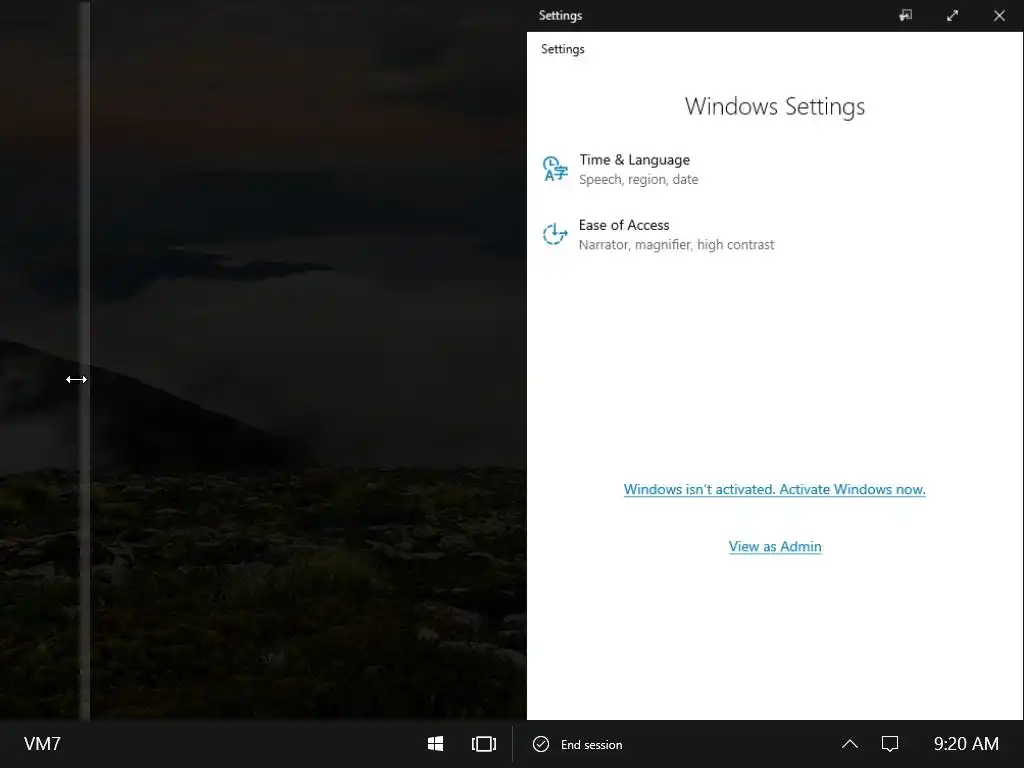Expand the Settings window to full screen

(952, 15)
